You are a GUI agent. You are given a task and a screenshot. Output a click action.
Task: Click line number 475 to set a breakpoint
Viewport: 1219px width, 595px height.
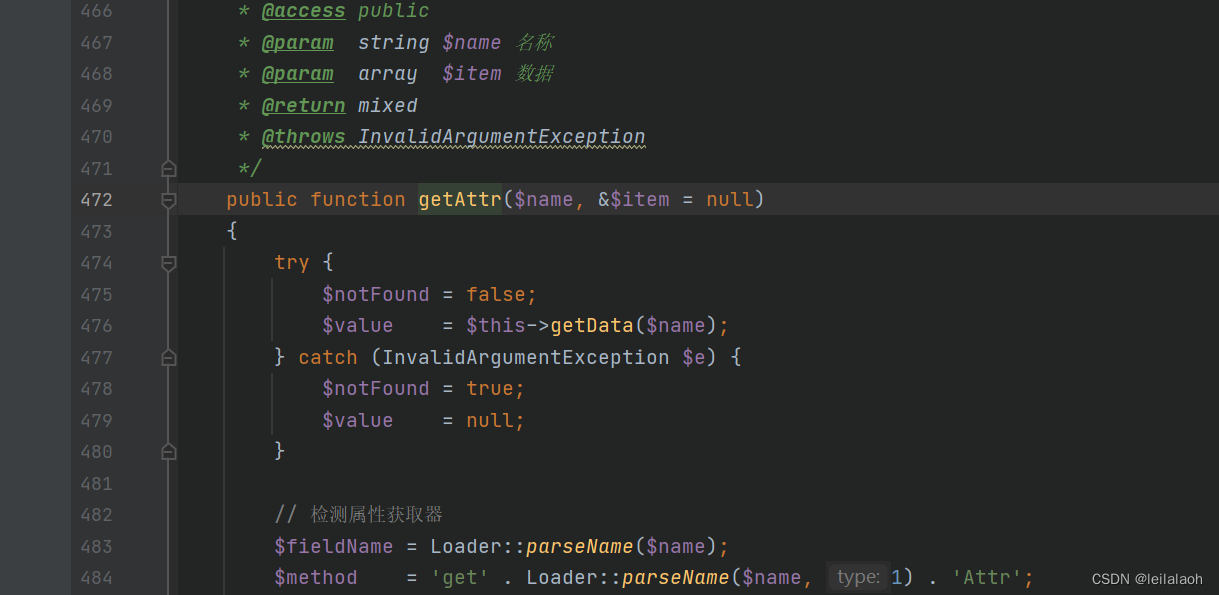[96, 294]
